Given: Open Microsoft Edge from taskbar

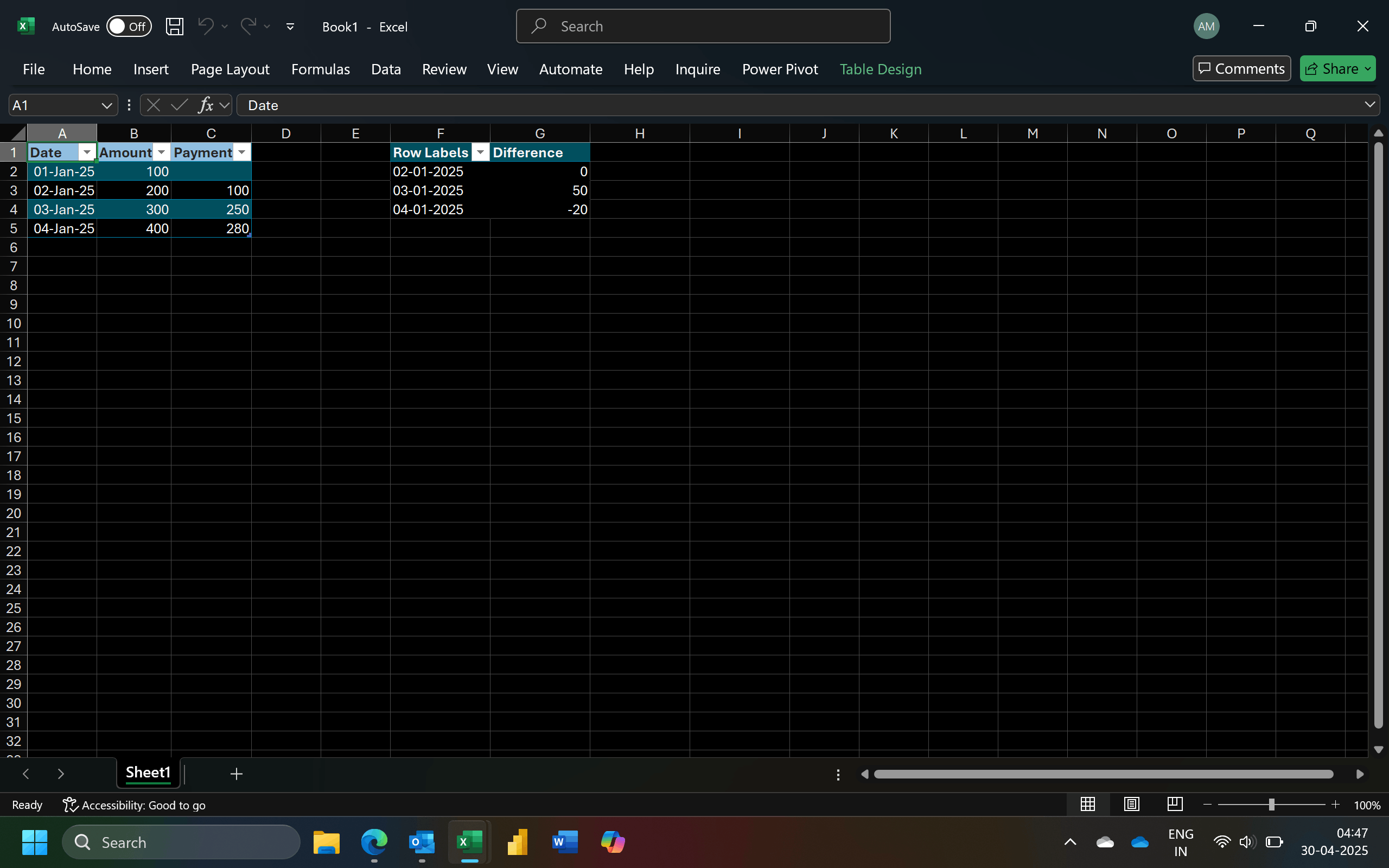Looking at the screenshot, I should pos(374,842).
